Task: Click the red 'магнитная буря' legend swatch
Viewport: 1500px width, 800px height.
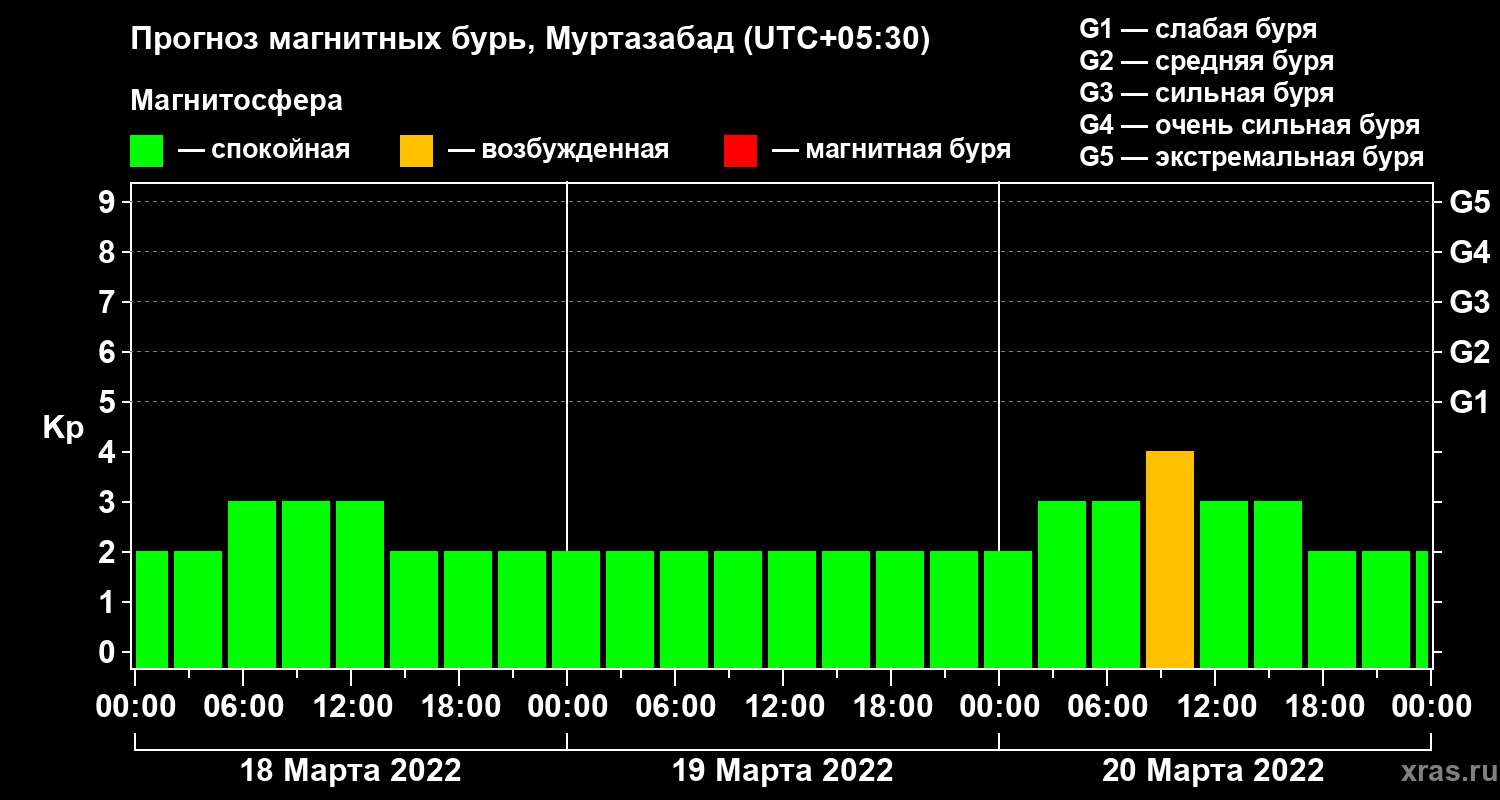Action: (740, 151)
